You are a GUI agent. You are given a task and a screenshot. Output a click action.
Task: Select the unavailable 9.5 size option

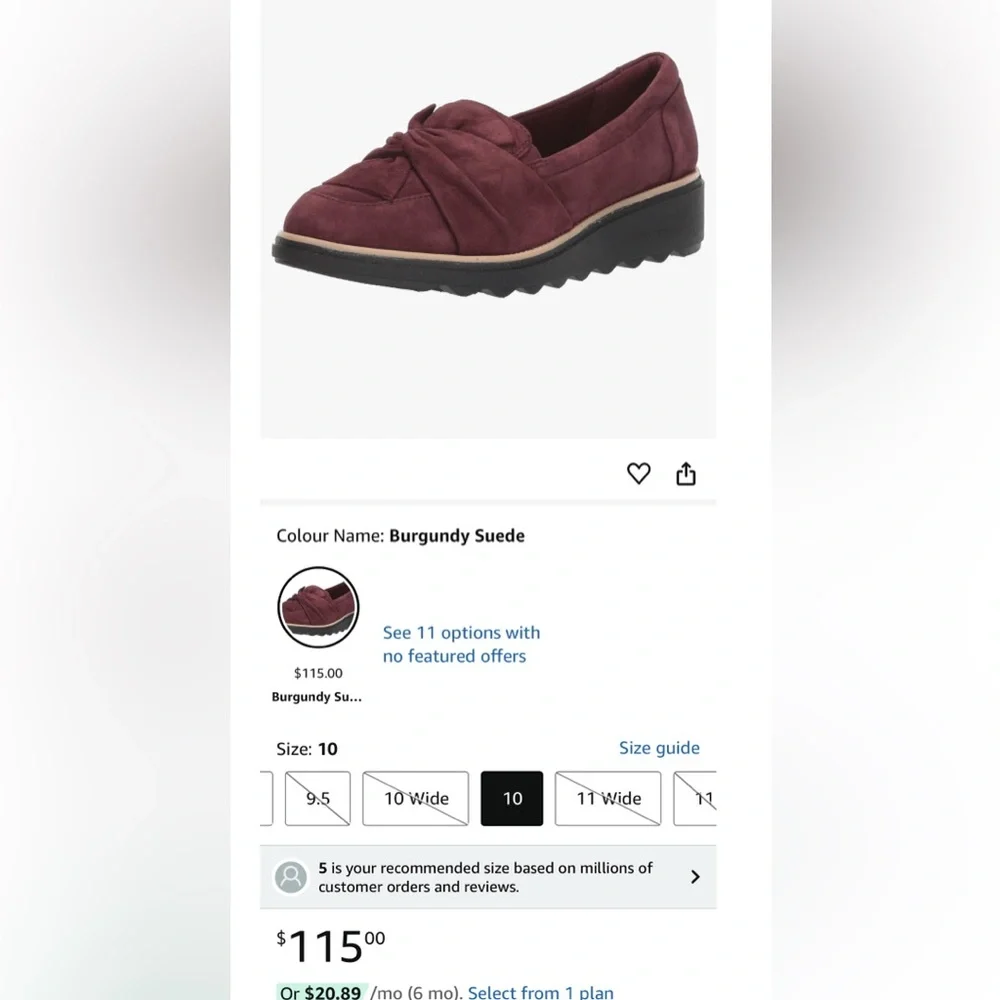click(317, 798)
